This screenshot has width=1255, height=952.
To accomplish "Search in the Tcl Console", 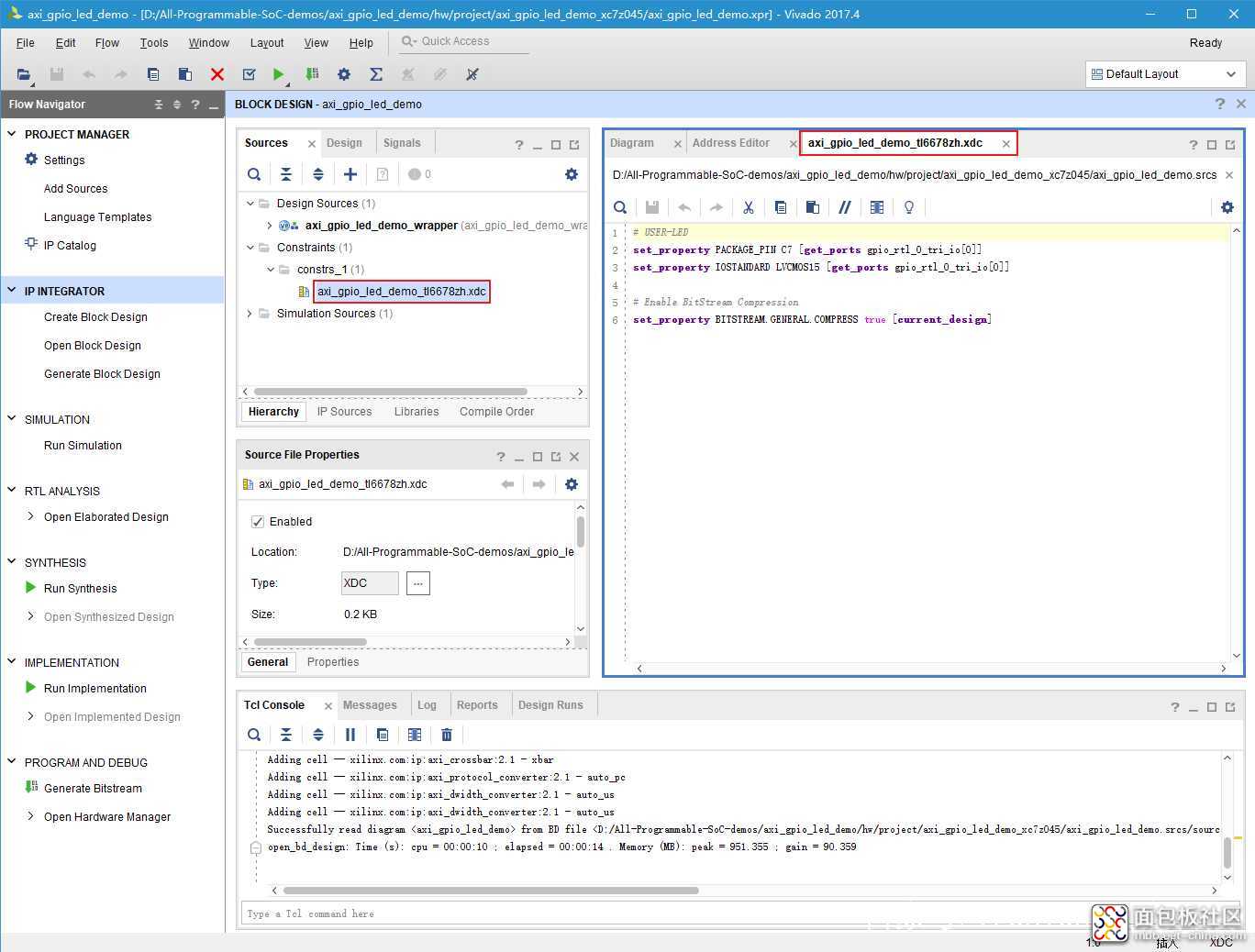I will pos(254,735).
